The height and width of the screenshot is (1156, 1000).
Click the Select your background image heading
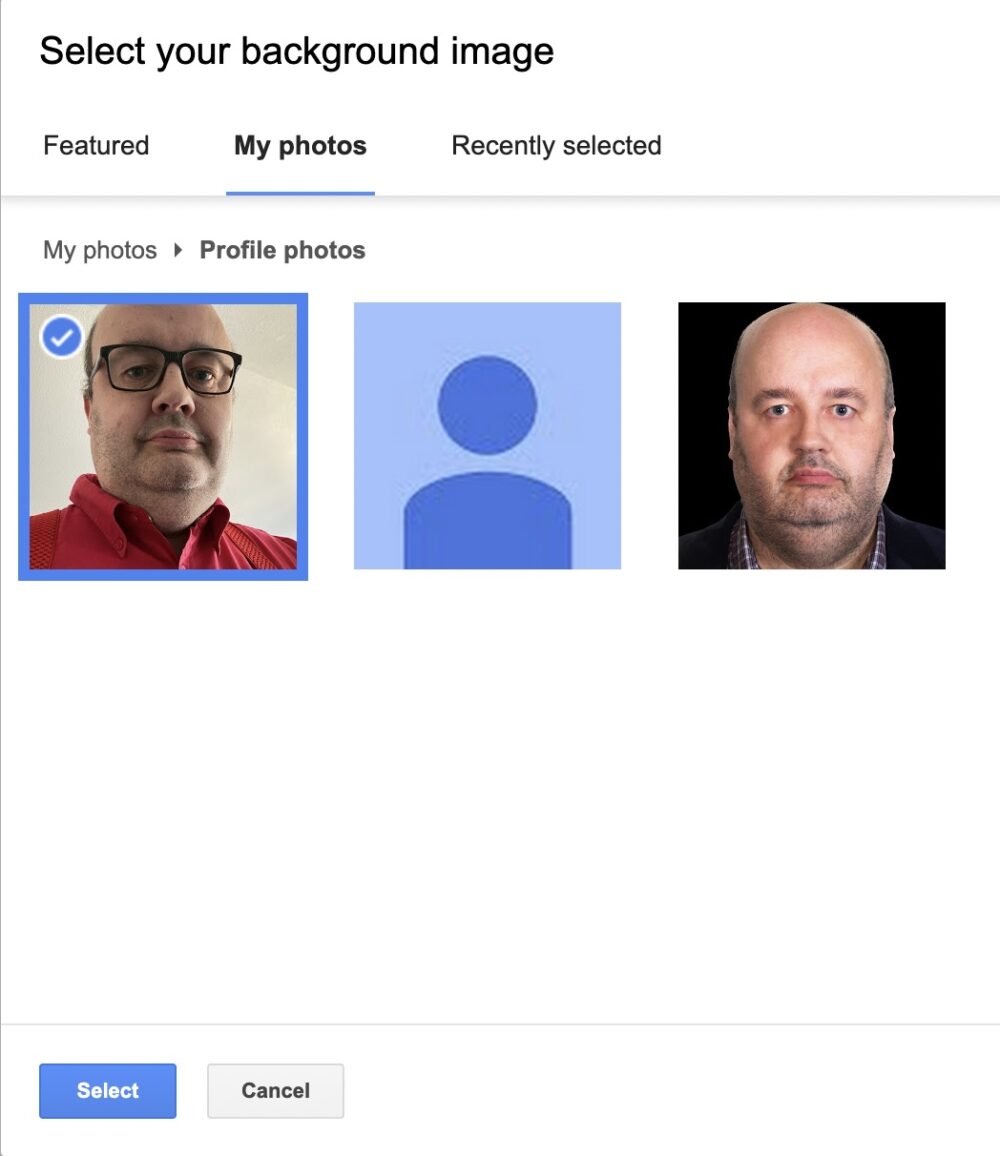point(296,51)
